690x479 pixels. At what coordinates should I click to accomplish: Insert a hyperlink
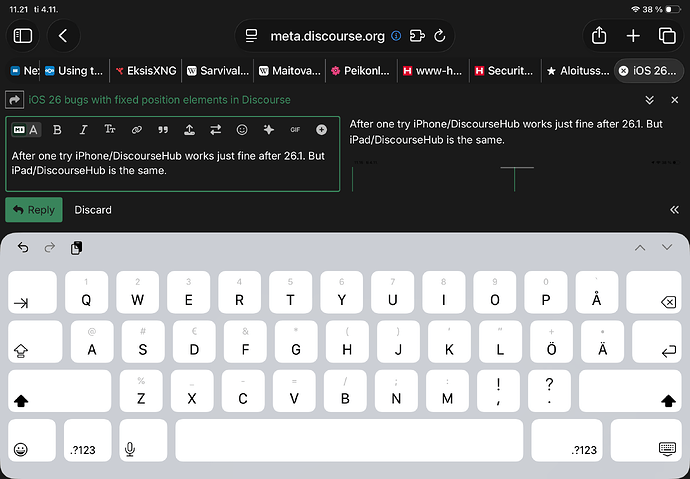click(136, 130)
